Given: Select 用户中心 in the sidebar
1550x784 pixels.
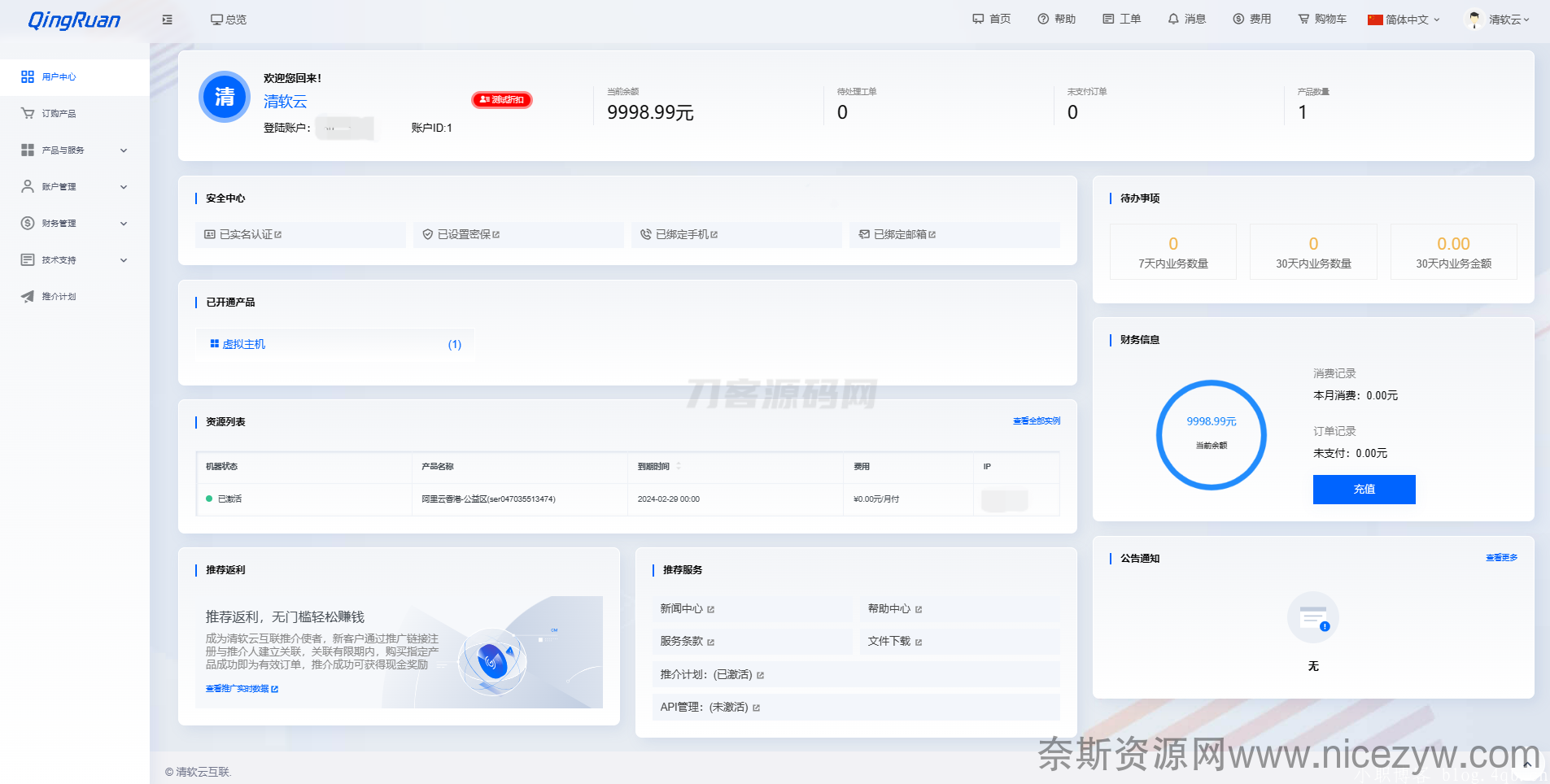Looking at the screenshot, I should pos(74,77).
